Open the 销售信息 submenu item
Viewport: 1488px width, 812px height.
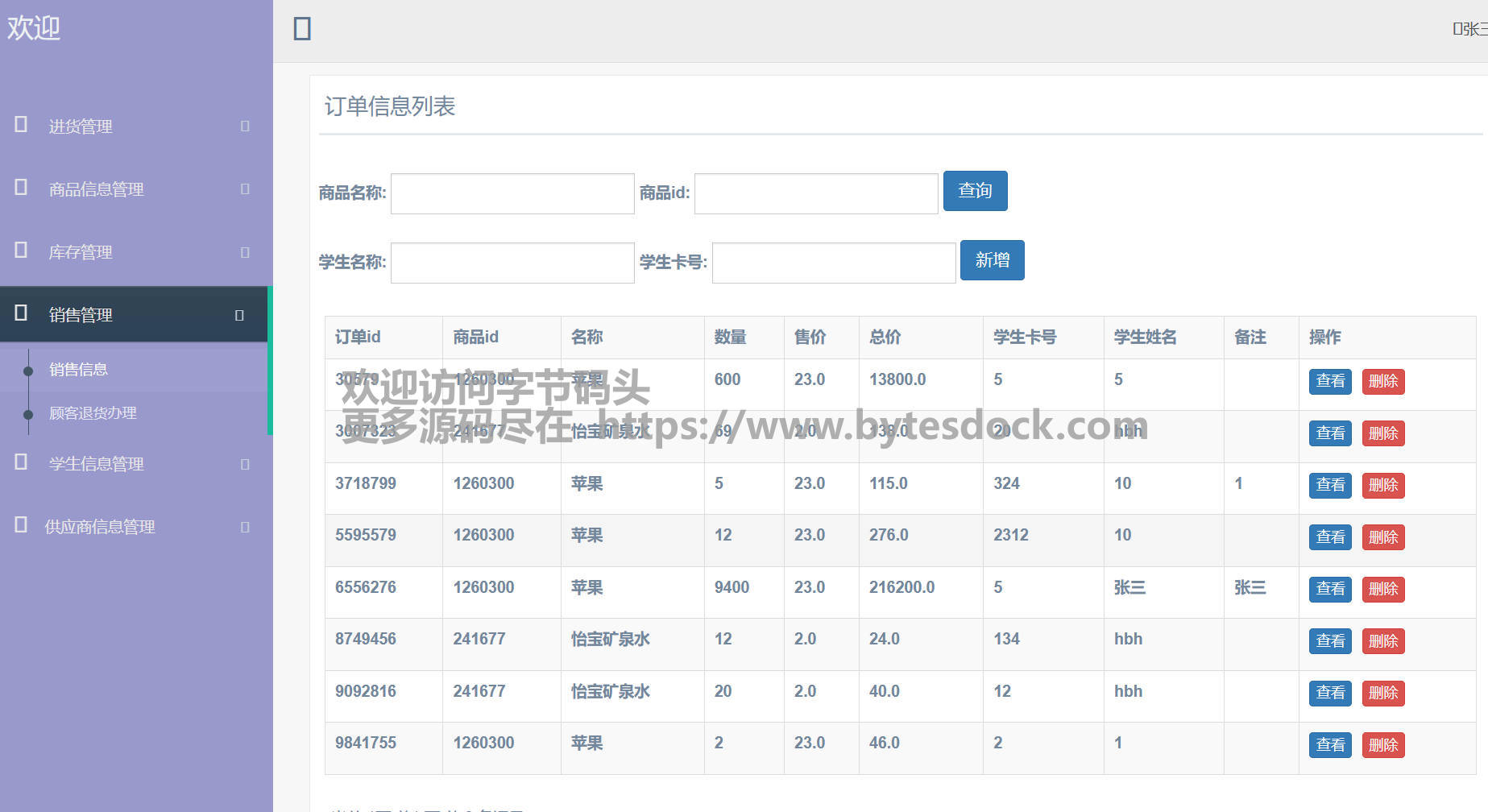coord(78,370)
